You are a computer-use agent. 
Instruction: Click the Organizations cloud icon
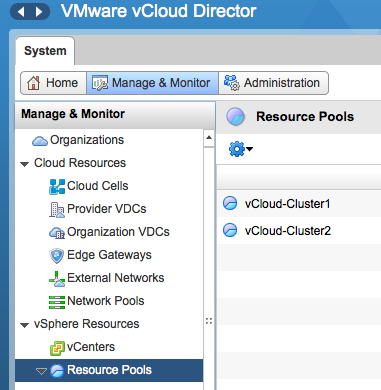pos(40,141)
